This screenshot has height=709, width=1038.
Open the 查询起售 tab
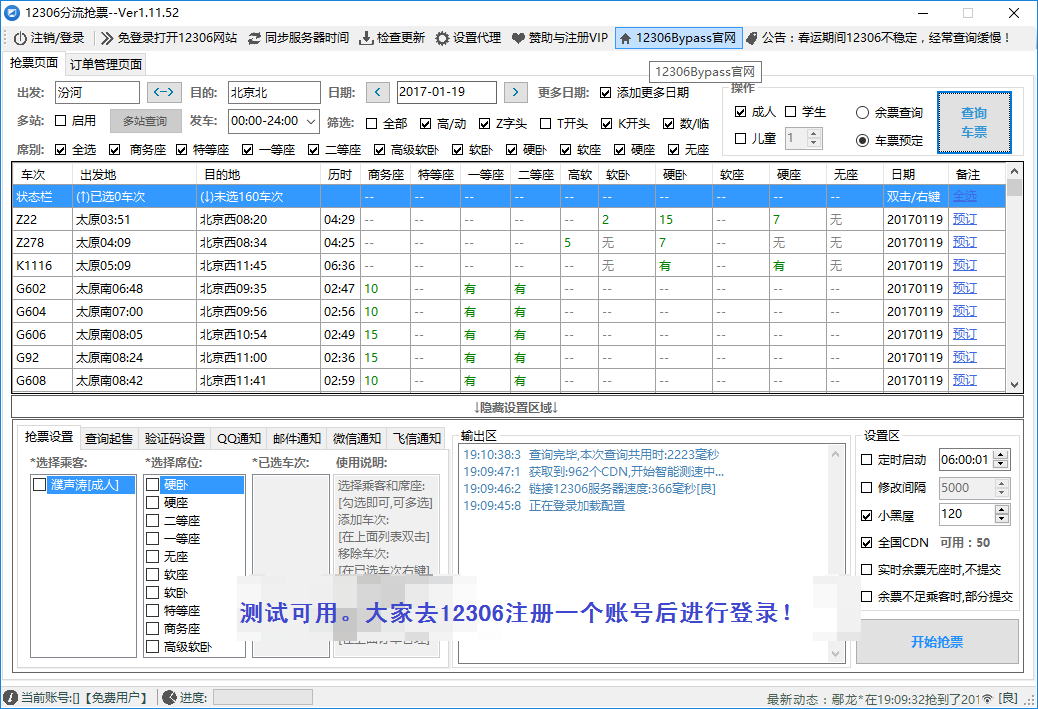[109, 438]
